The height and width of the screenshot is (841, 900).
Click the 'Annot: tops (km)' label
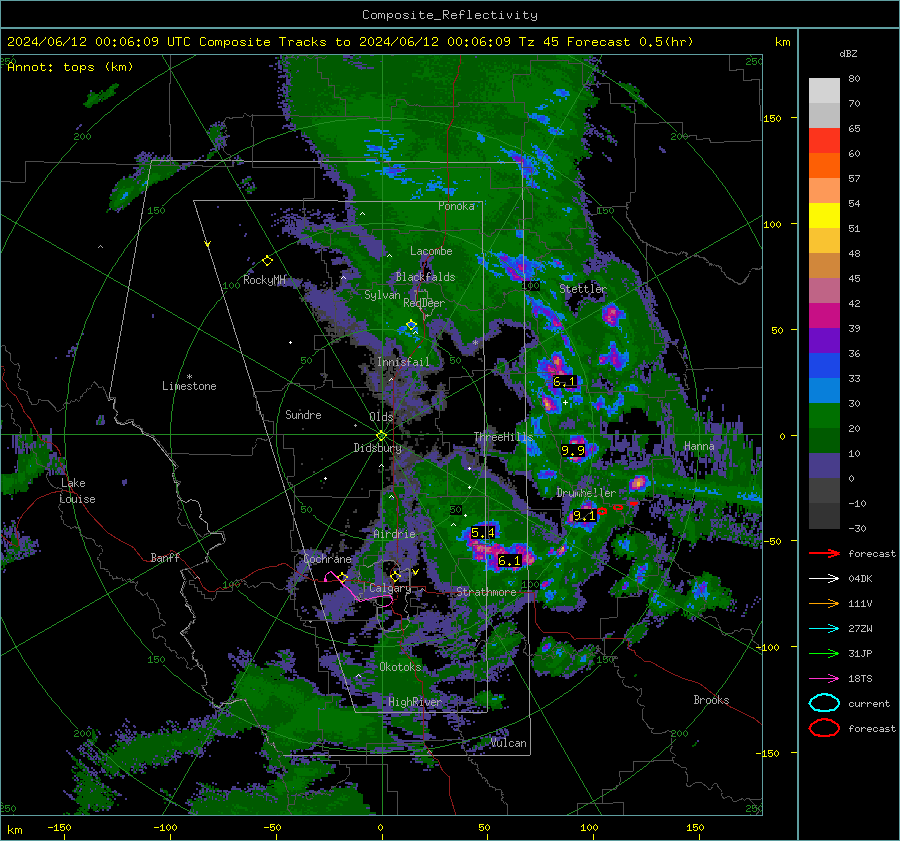tap(70, 67)
